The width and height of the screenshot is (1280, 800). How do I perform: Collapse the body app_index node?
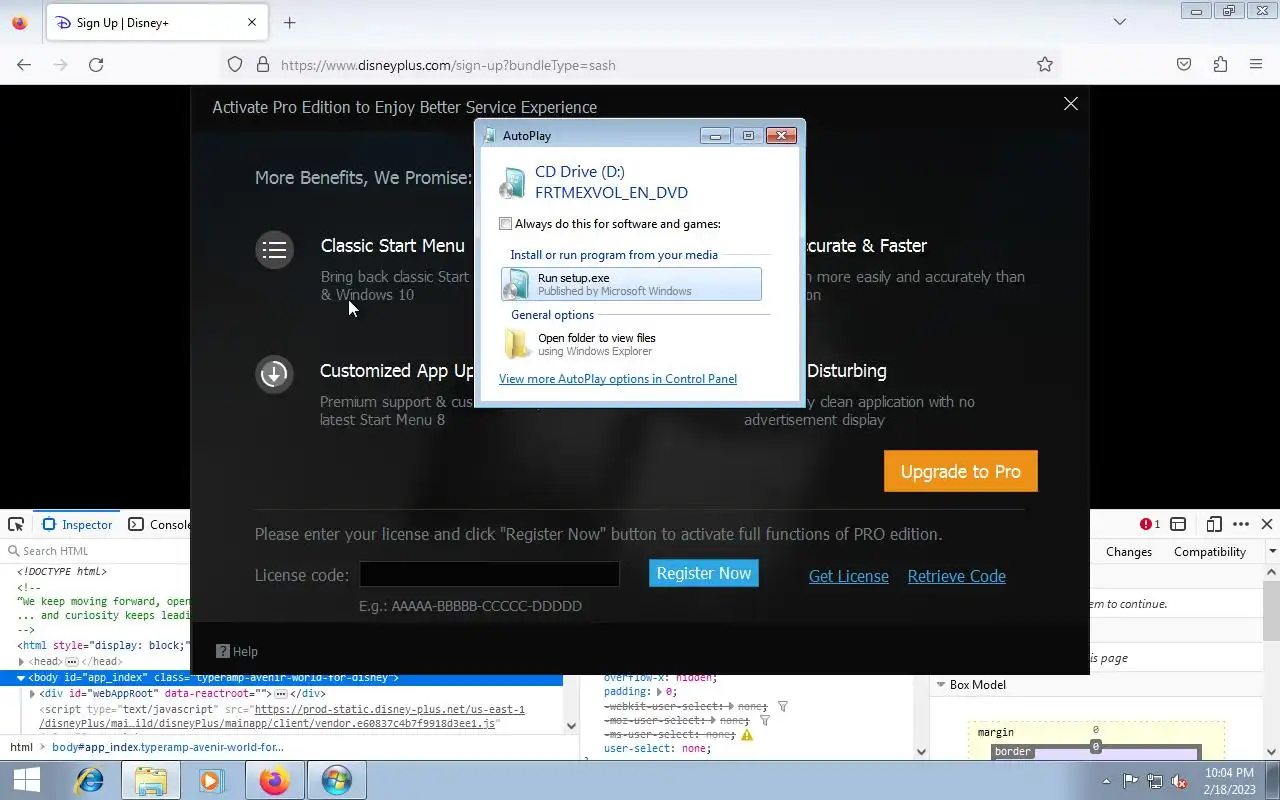[21, 678]
